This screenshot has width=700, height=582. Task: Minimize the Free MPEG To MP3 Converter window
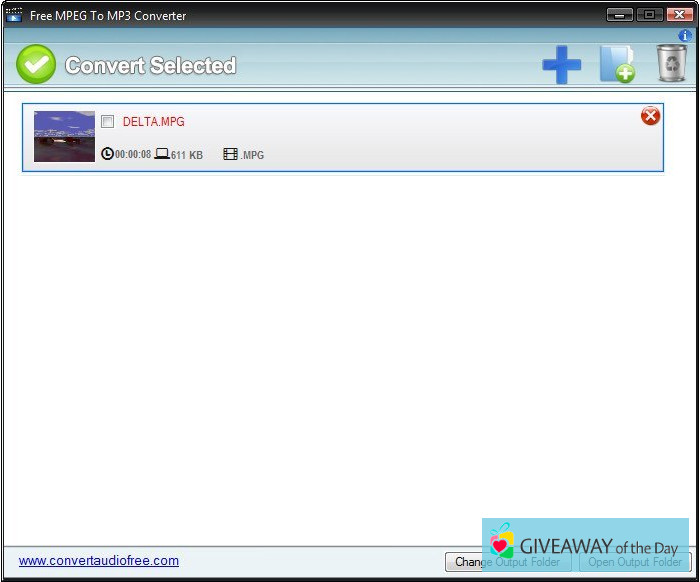point(620,15)
